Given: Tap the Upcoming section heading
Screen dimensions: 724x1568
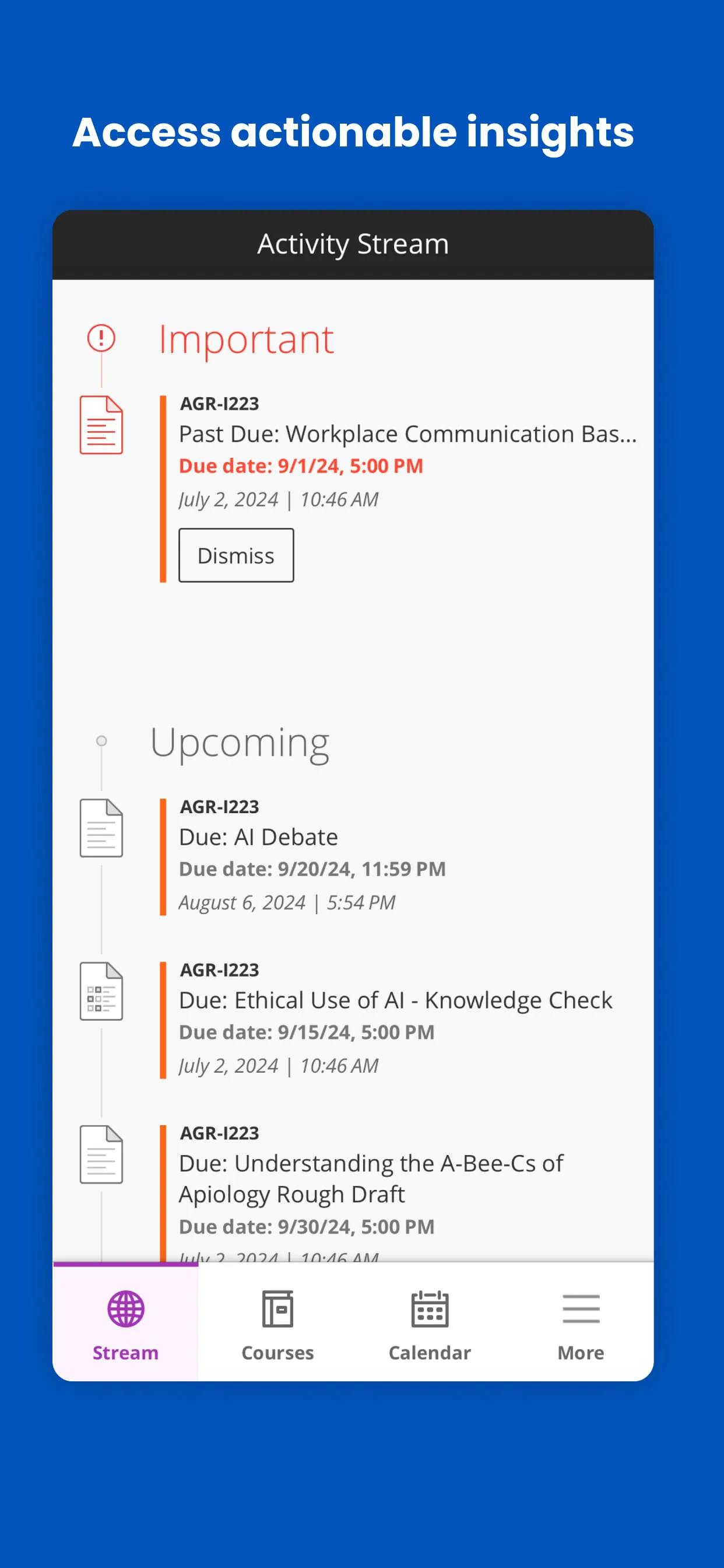Looking at the screenshot, I should 240,742.
